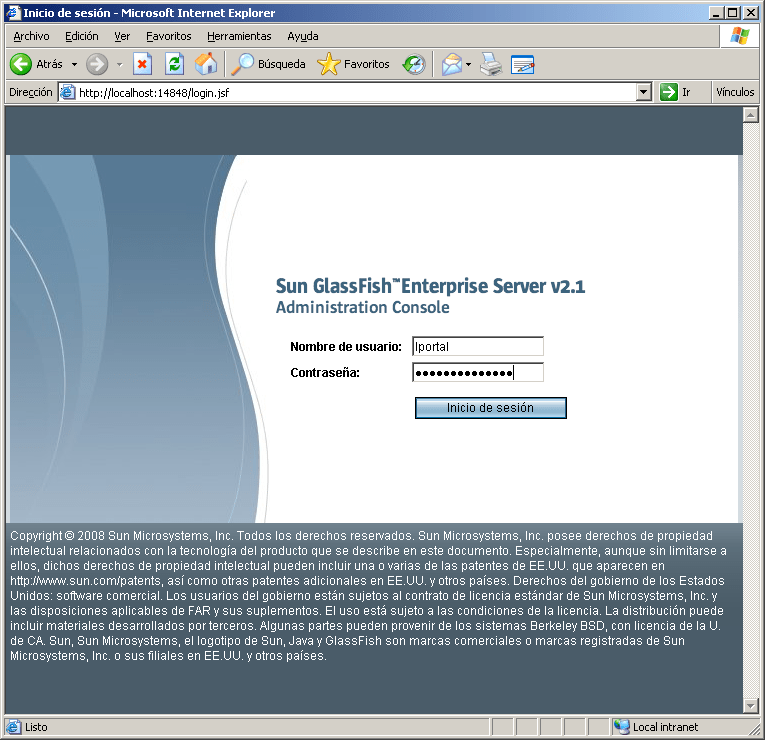Click the page icon in address bar
The width and height of the screenshot is (765, 740).
click(x=68, y=92)
